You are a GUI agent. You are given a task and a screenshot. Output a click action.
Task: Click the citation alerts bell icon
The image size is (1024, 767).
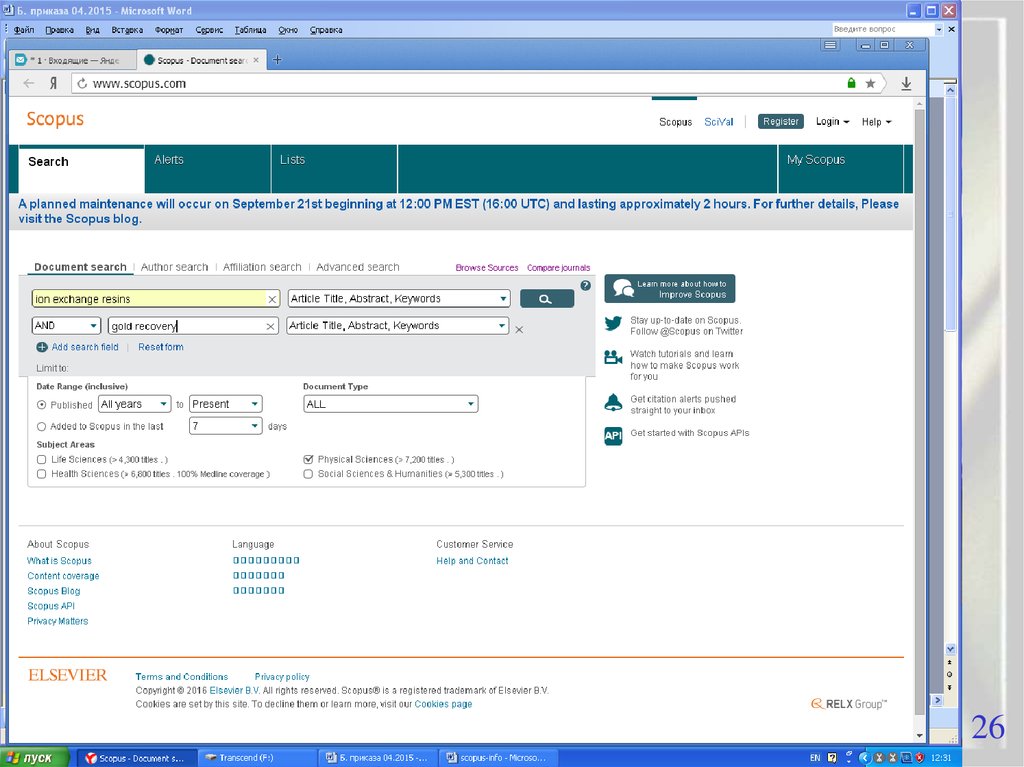click(613, 402)
